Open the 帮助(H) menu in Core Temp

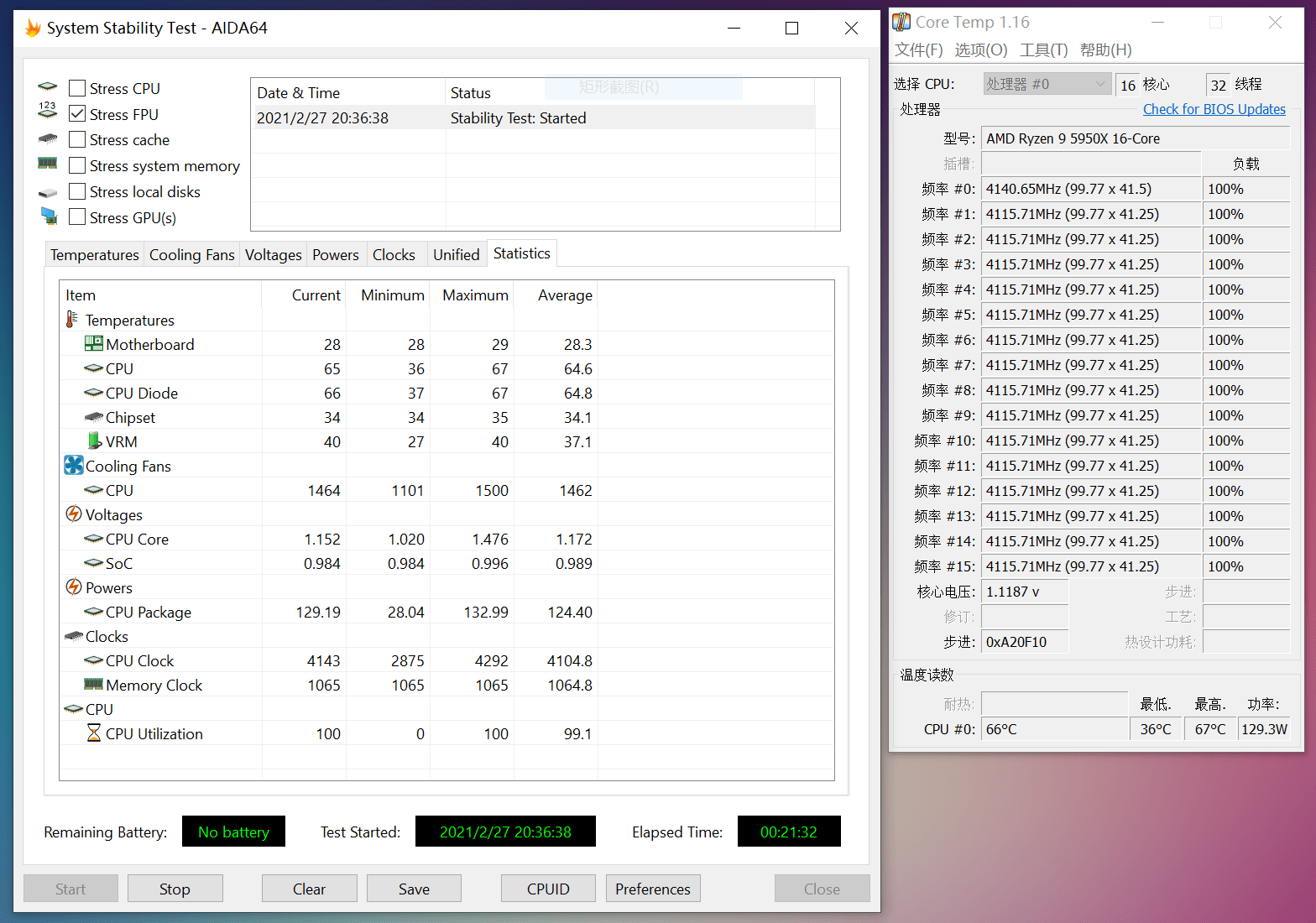click(x=1105, y=50)
